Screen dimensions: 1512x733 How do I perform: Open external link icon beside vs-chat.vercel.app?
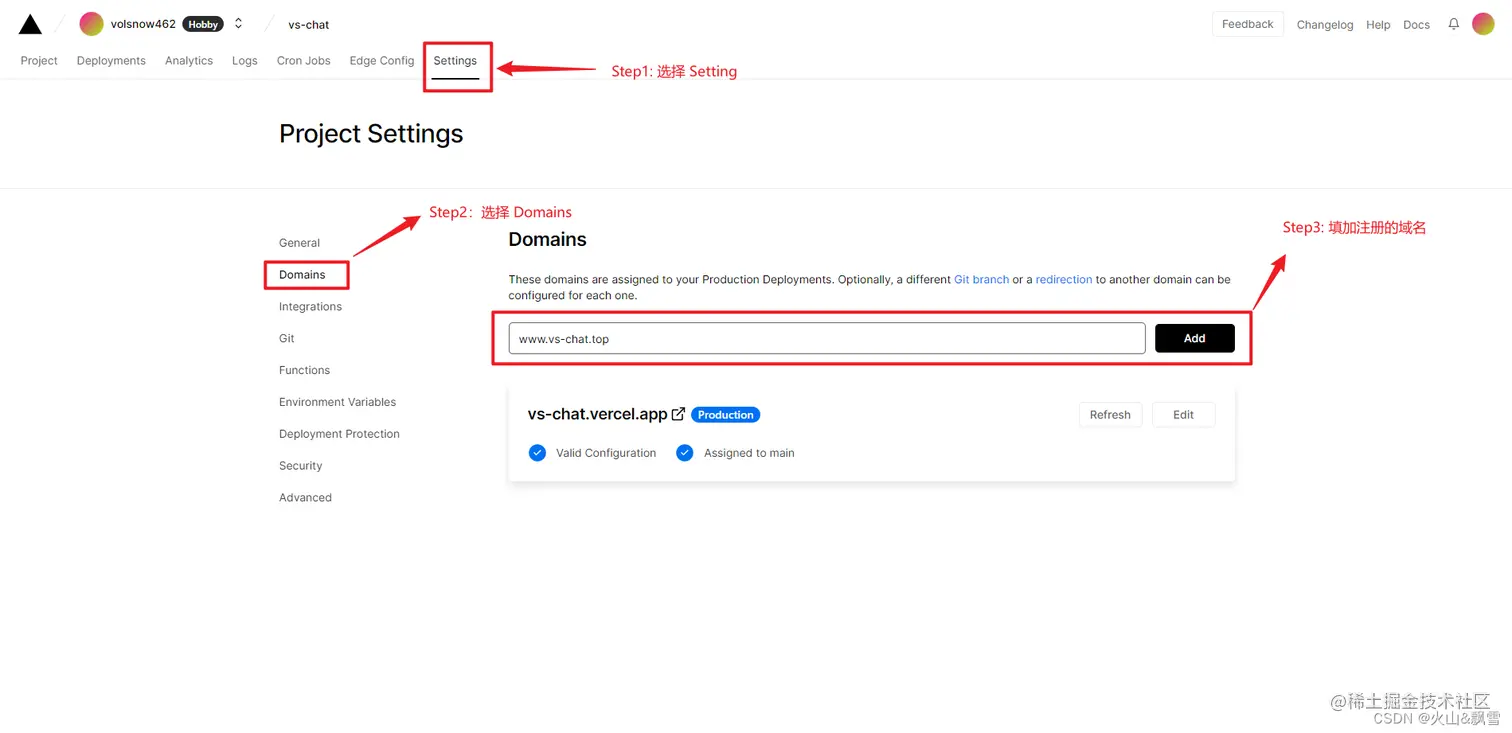678,414
